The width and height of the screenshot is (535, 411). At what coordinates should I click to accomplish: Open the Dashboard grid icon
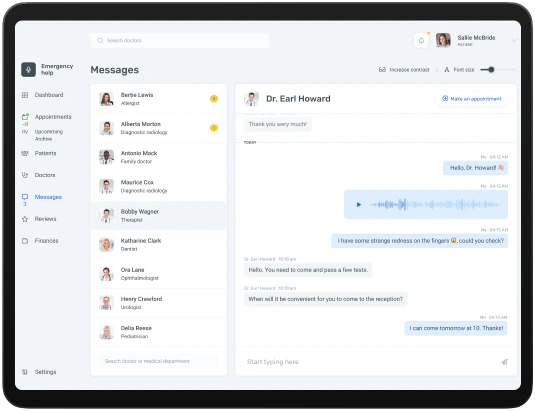tap(25, 95)
